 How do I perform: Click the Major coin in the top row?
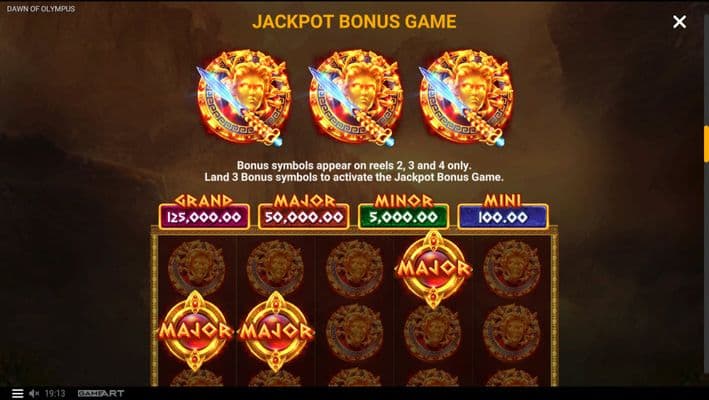(x=433, y=269)
